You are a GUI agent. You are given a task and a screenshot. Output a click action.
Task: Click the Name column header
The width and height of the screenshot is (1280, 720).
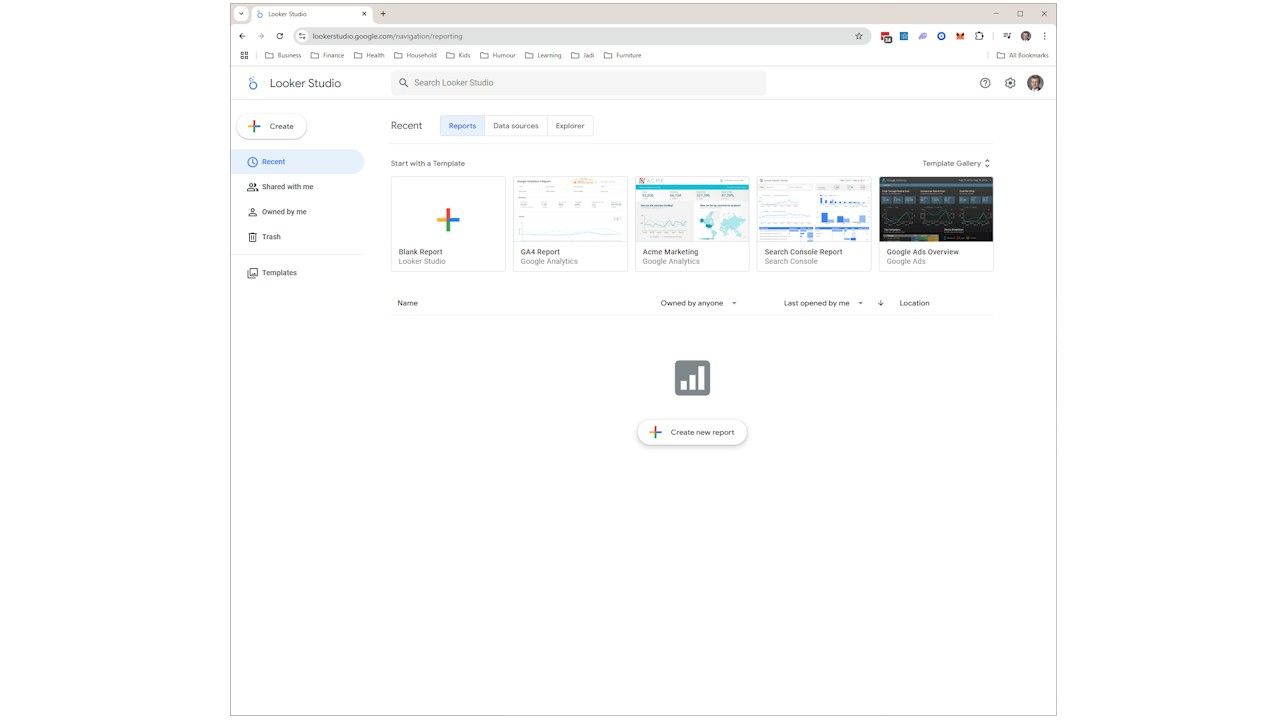click(x=408, y=303)
